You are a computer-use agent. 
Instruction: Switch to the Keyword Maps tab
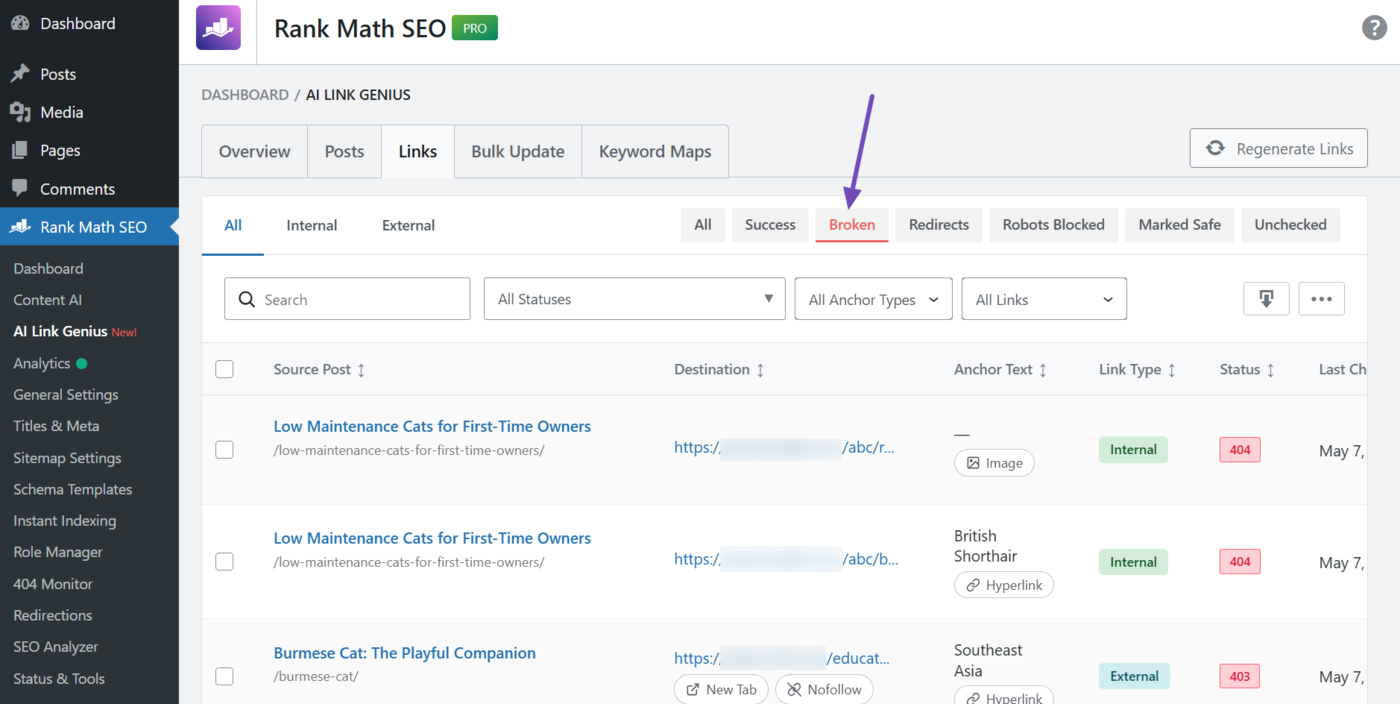point(655,151)
